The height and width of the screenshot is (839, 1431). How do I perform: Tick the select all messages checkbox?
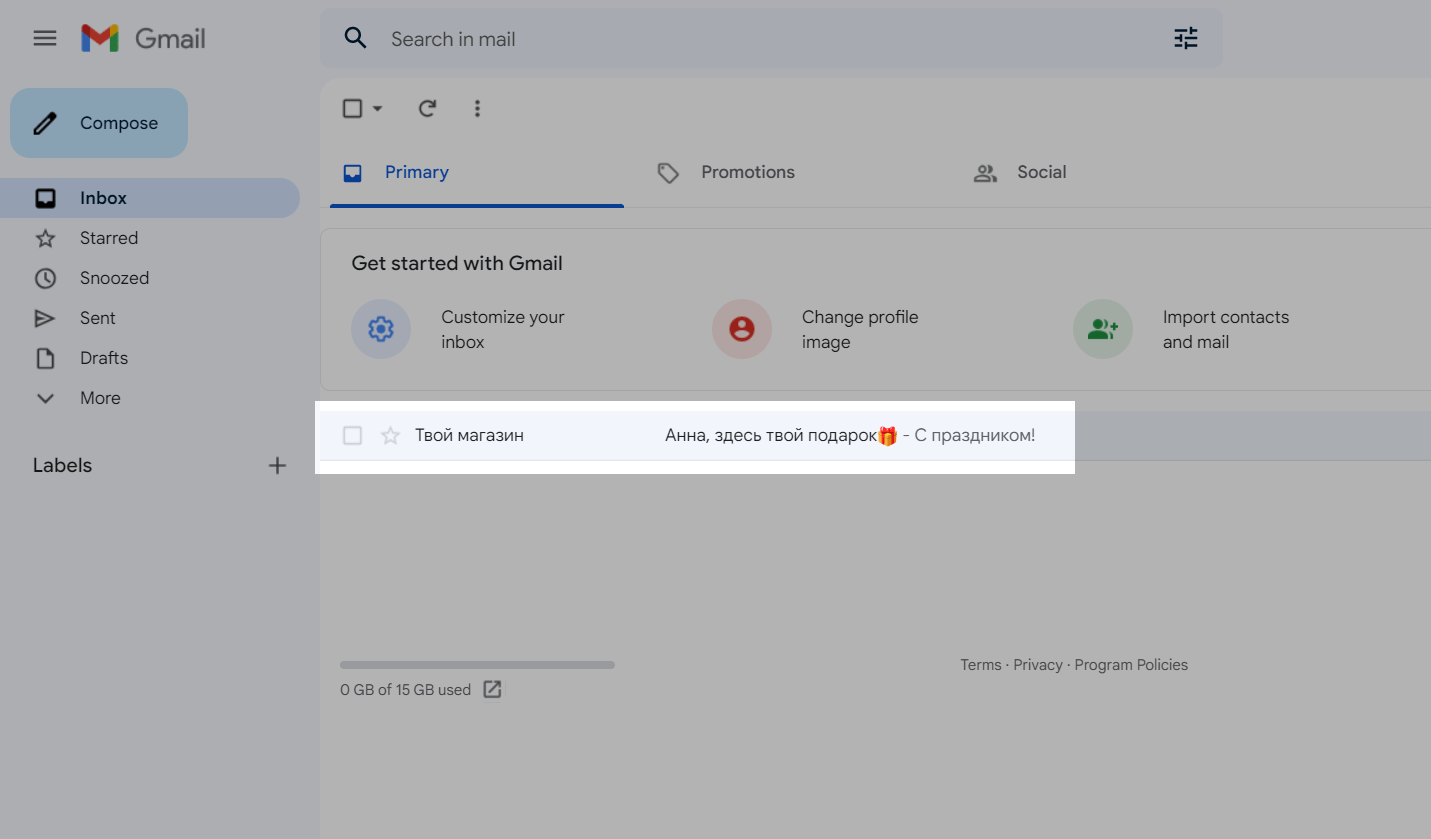click(352, 108)
